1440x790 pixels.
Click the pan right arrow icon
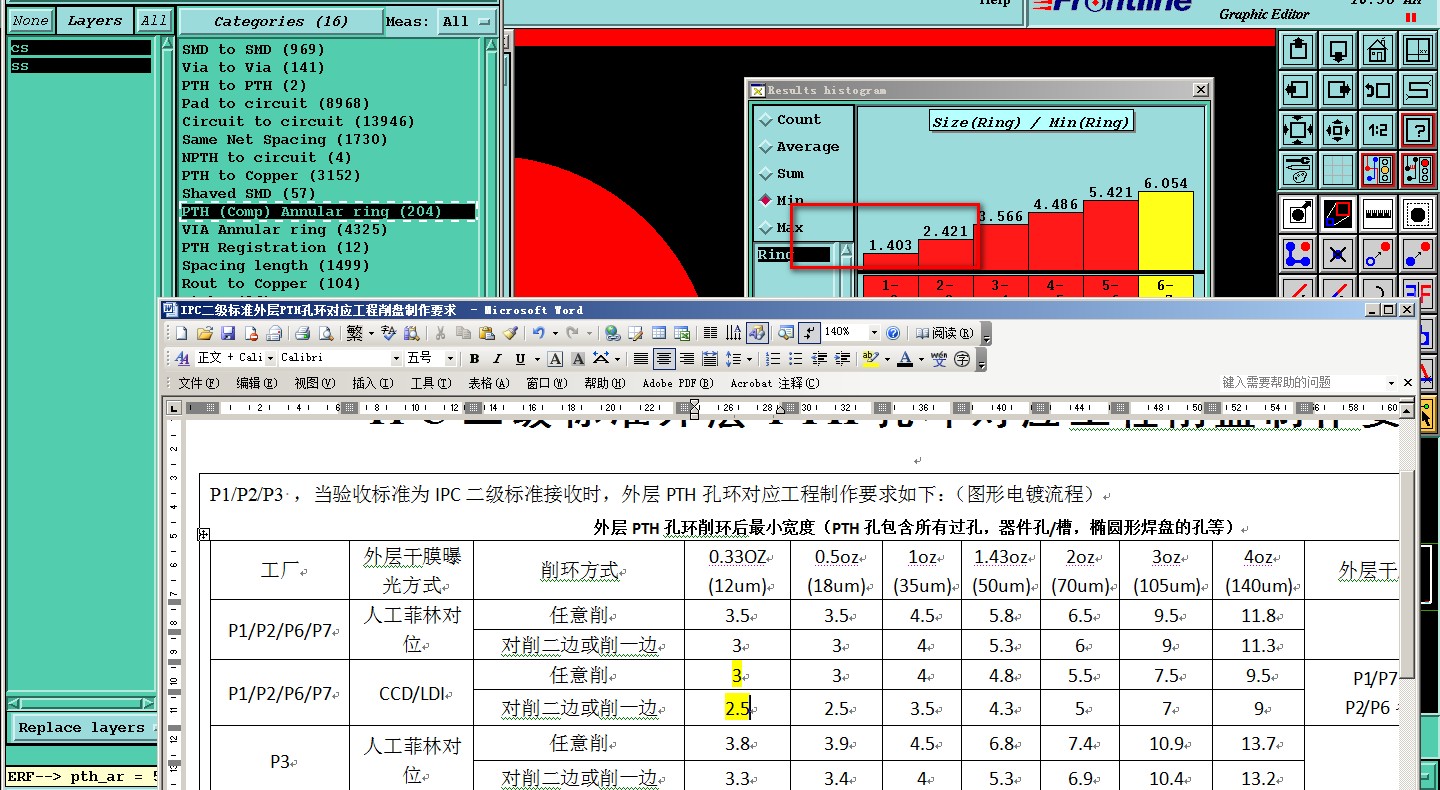click(x=1338, y=89)
